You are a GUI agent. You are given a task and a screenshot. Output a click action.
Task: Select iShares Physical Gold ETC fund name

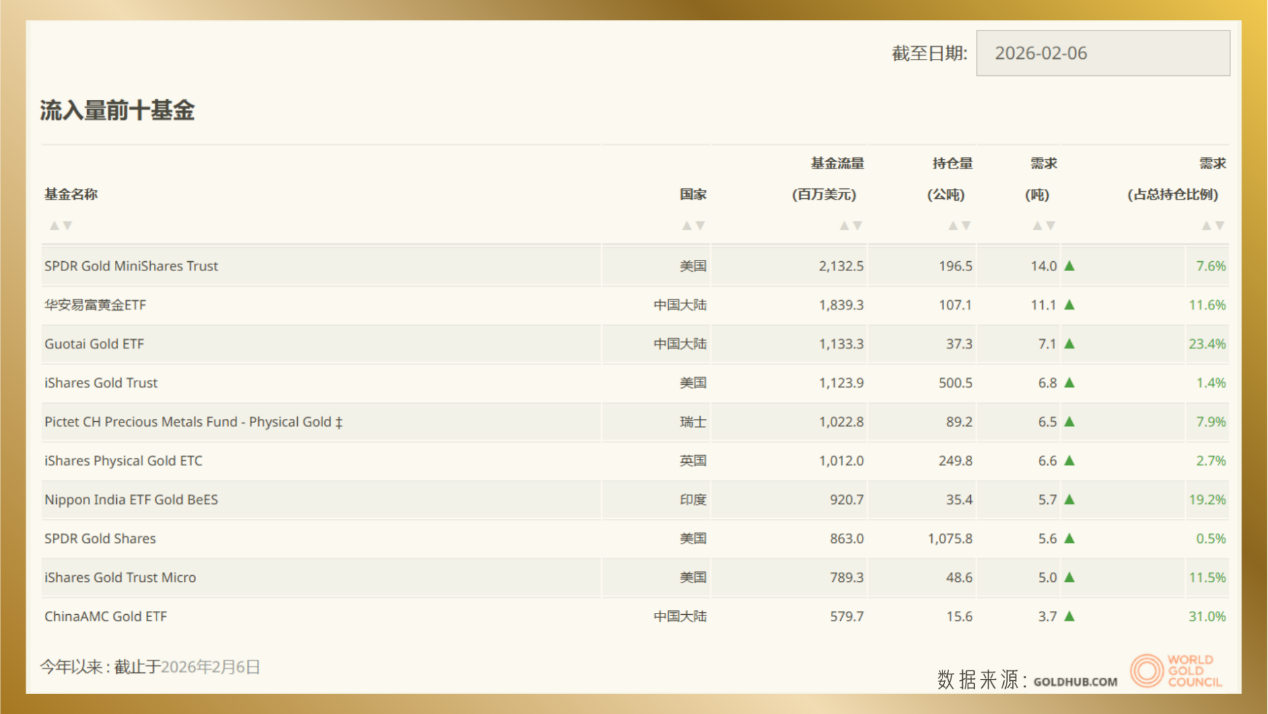pos(123,461)
